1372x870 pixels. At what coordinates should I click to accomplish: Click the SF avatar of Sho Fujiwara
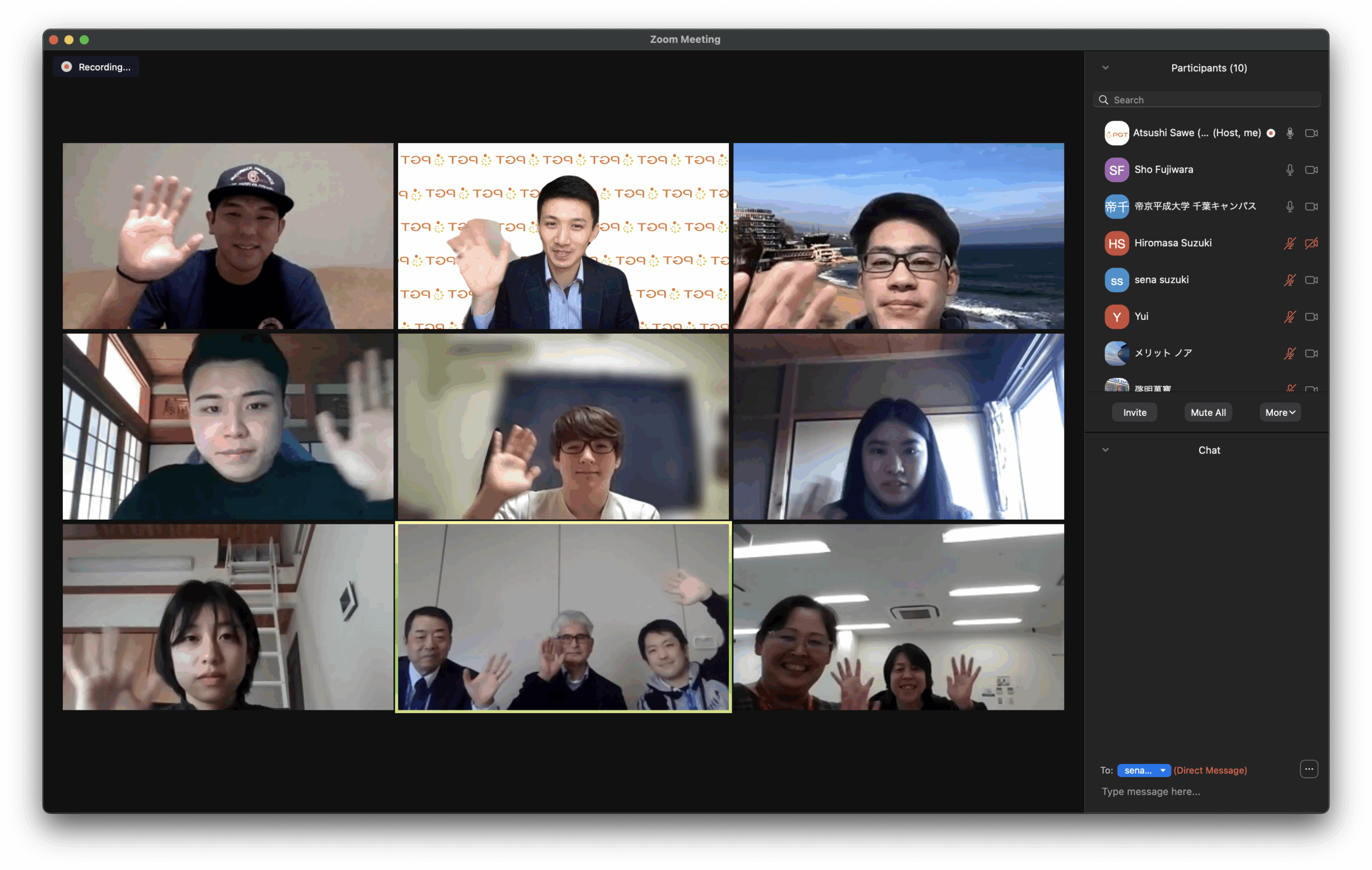1116,170
